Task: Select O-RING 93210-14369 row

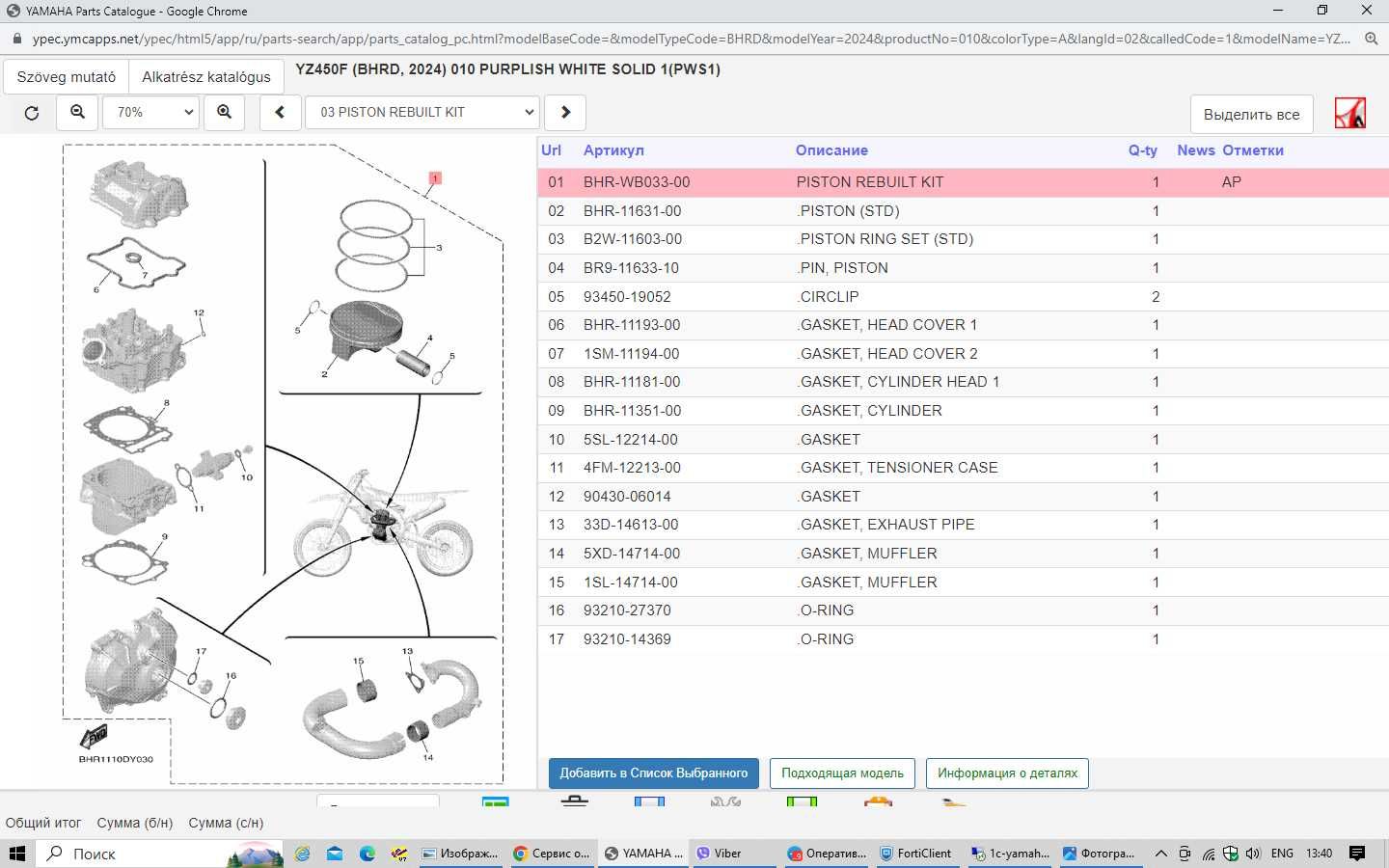Action: coord(963,639)
